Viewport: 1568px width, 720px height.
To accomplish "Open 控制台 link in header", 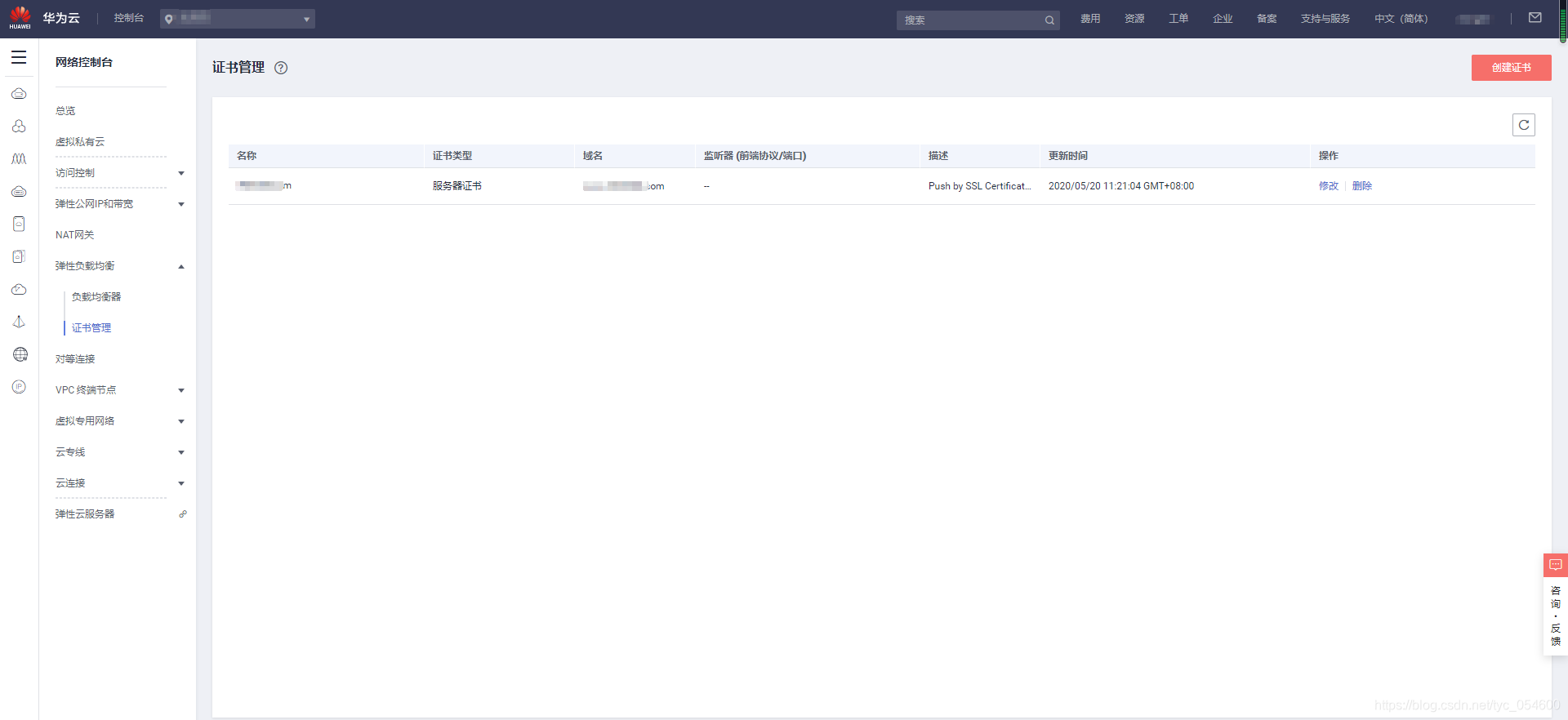I will coord(129,18).
